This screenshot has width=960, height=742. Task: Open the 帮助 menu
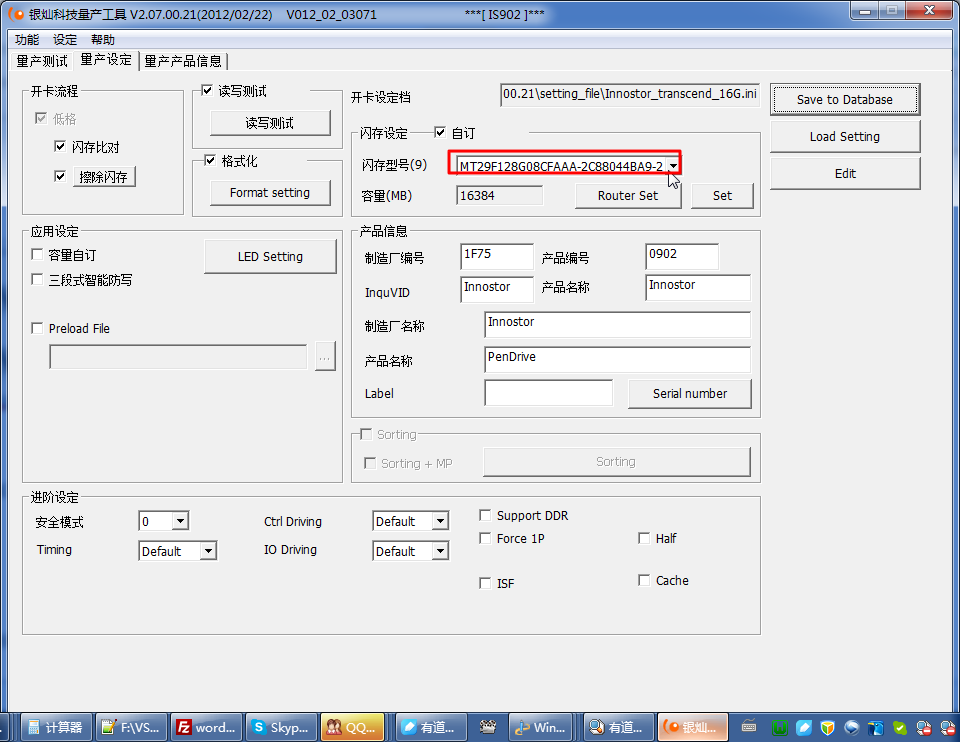tap(103, 40)
